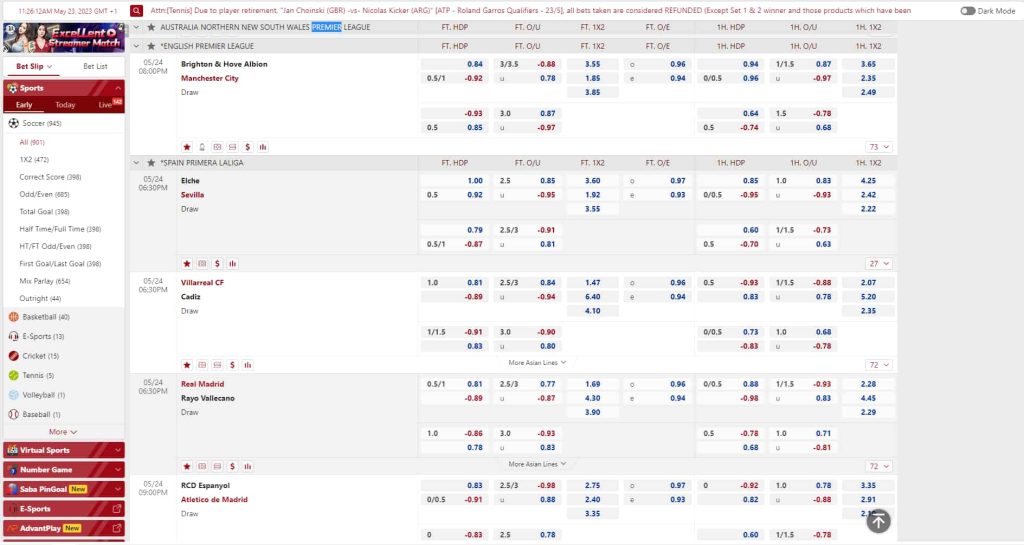Bet Cadiz FT 1X2 odds 6.40
This screenshot has width=1024, height=545.
click(592, 297)
